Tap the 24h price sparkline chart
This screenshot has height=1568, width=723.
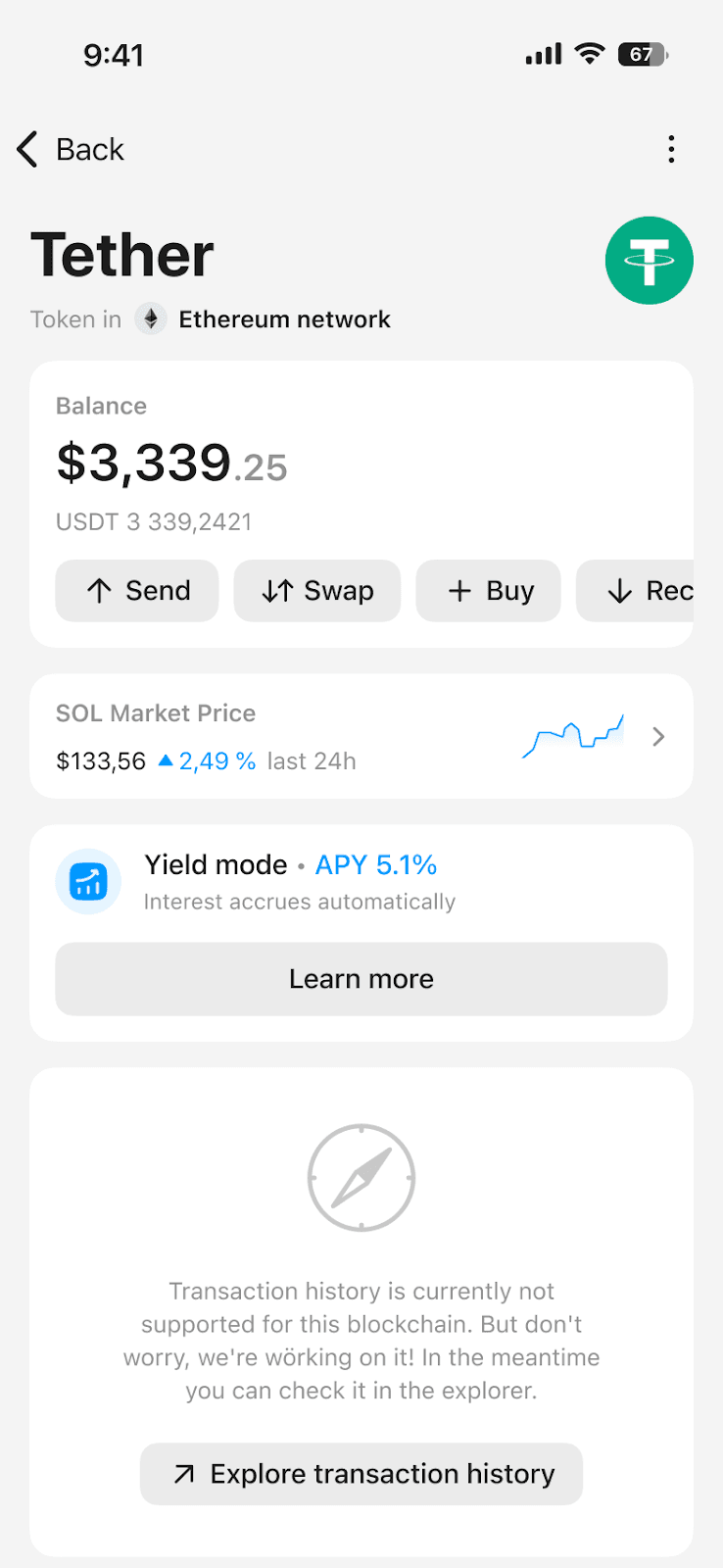tap(573, 737)
